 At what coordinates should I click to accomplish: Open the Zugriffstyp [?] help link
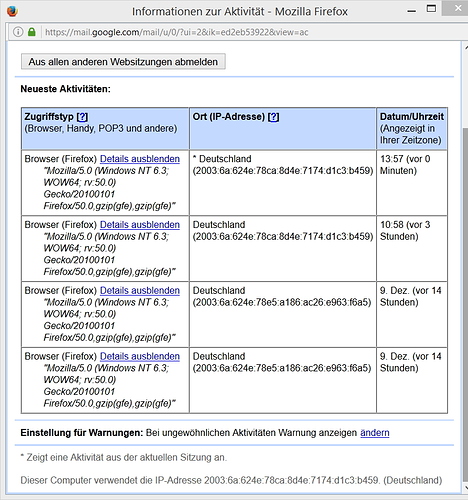82,117
